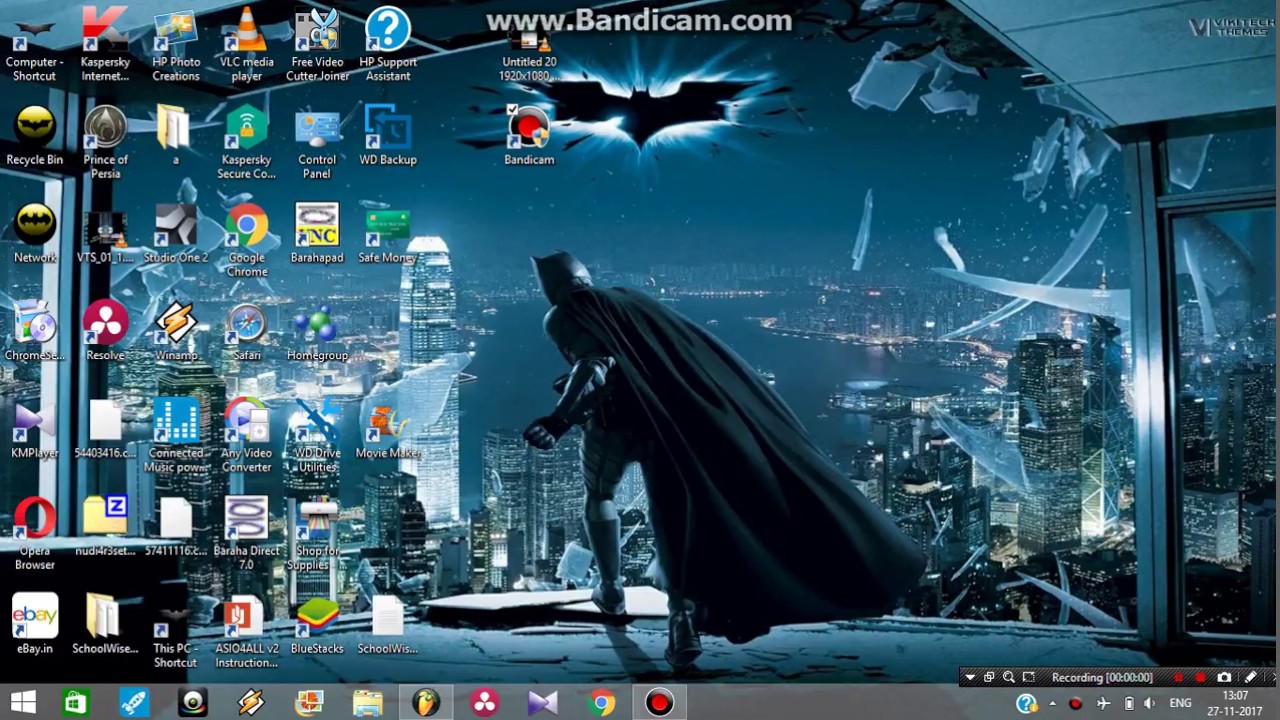Open File Explorer on taskbar

[368, 703]
